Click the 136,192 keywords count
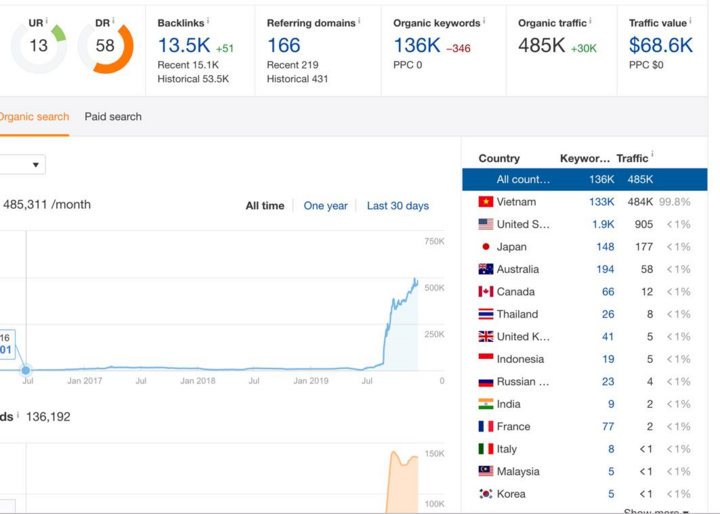Image resolution: width=720 pixels, height=514 pixels. pyautogui.click(x=48, y=417)
